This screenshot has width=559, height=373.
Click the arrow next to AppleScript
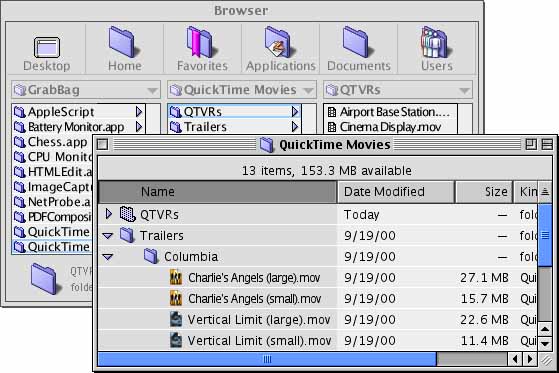click(139, 112)
